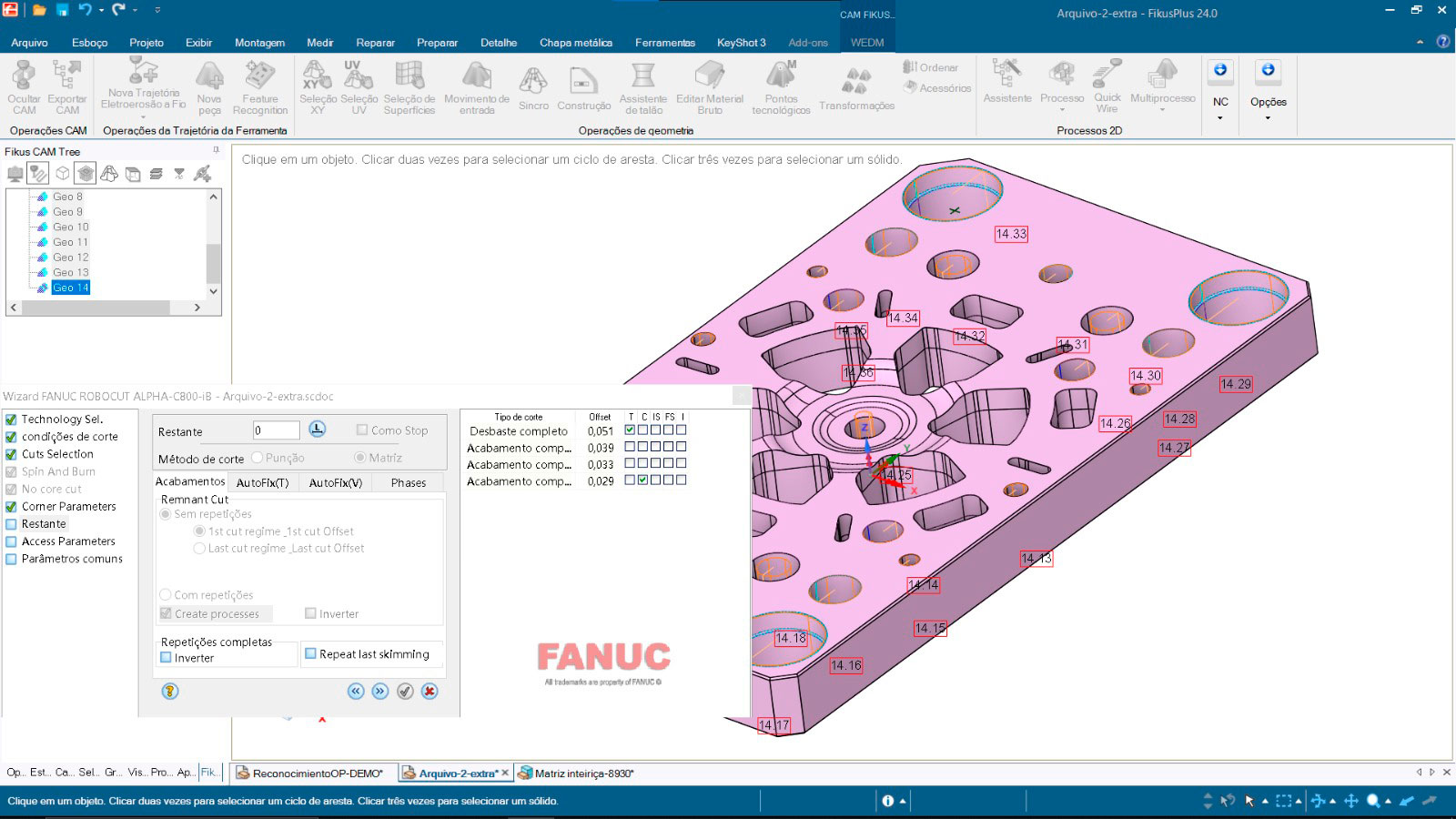Cancel the wizard with the red X icon
Screen dimensions: 1456x819
(430, 692)
